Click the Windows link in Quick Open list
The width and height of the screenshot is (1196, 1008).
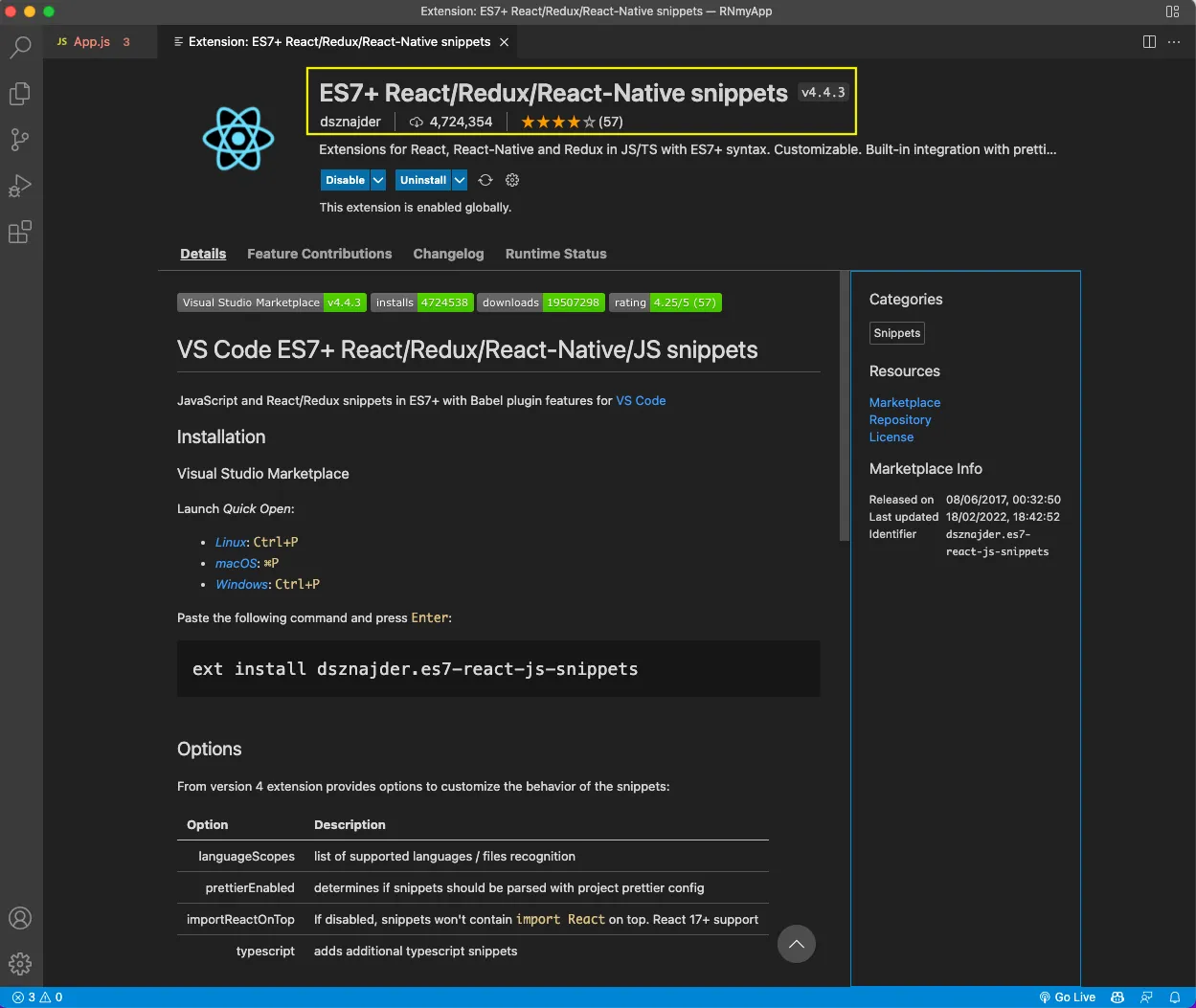pyautogui.click(x=241, y=584)
